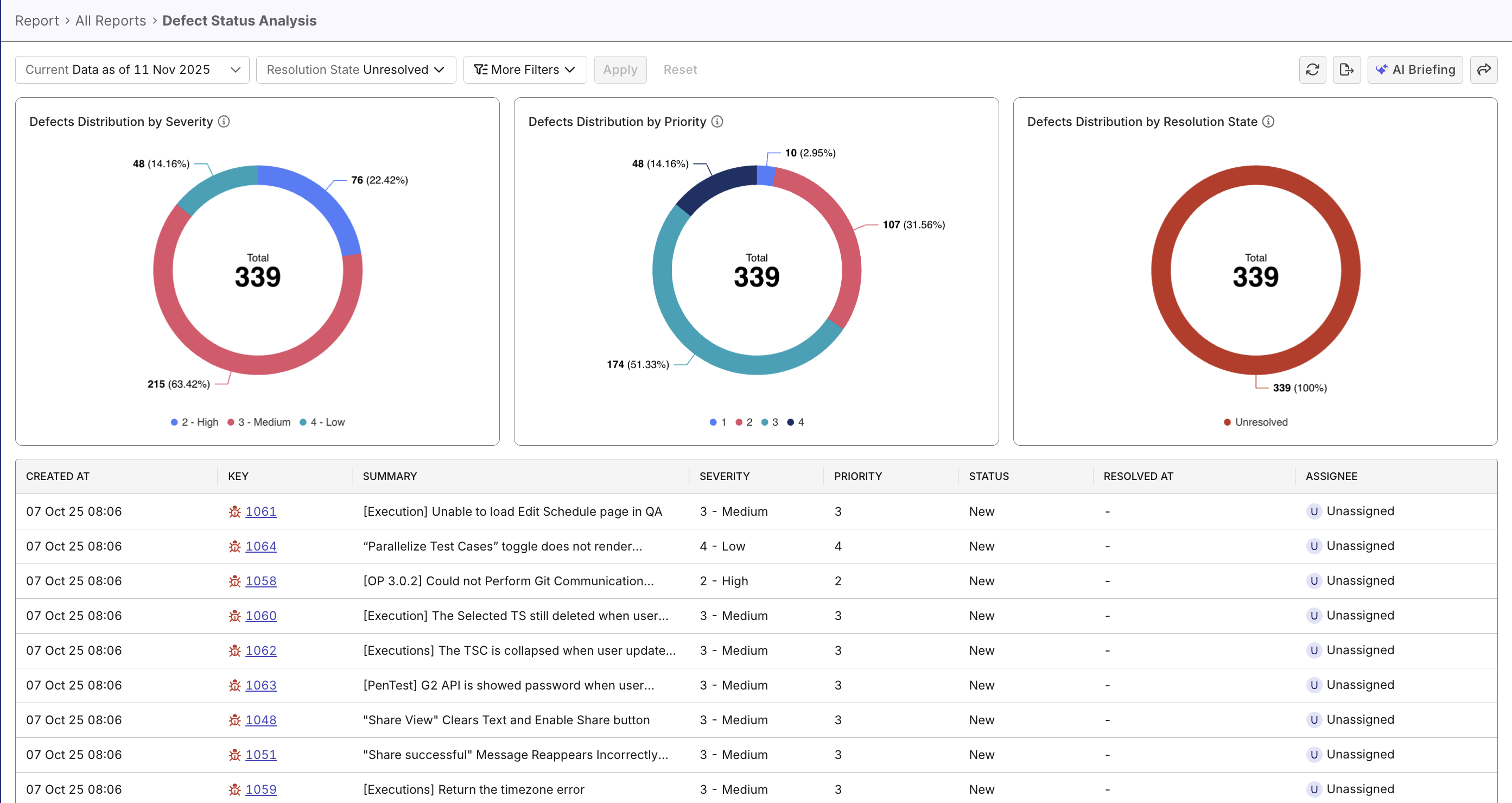Screen dimensions: 1512x803
Task: Click the bug icon next to defect 1064
Action: pyautogui.click(x=234, y=546)
